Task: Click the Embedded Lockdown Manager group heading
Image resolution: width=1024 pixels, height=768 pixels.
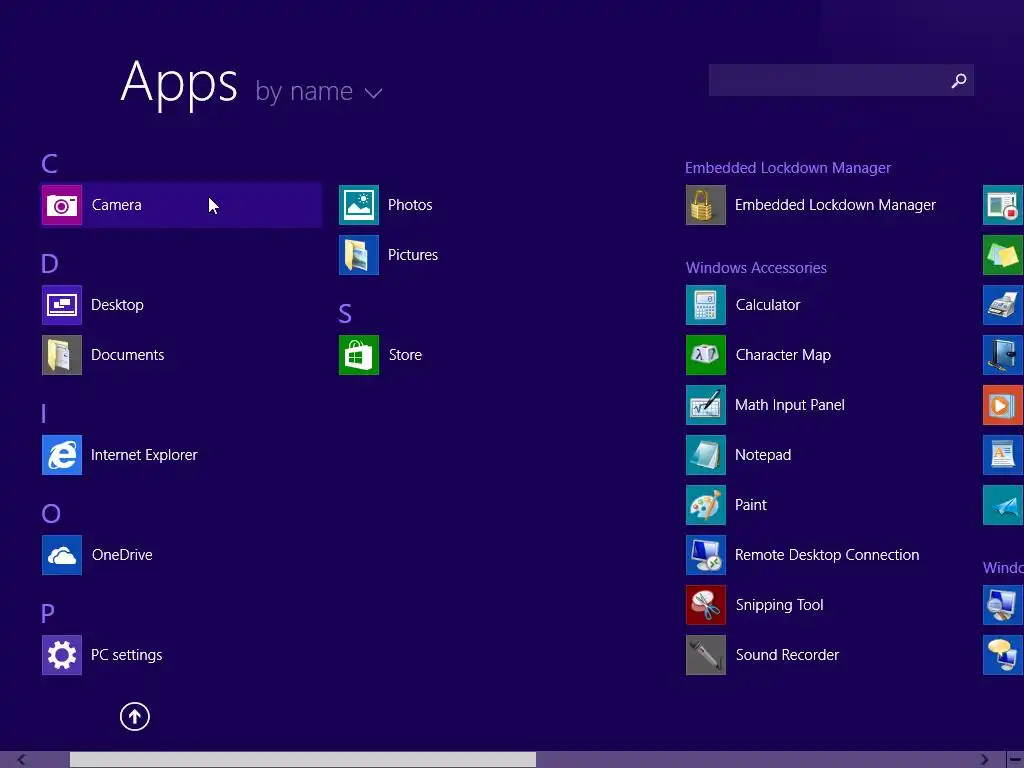Action: coord(788,168)
